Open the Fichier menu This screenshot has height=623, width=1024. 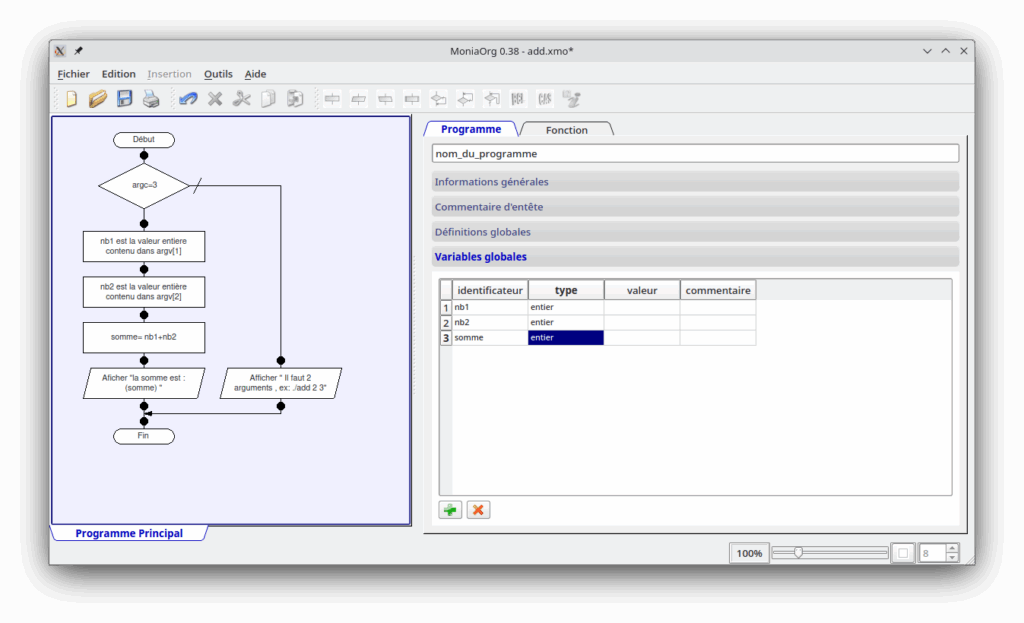click(x=73, y=74)
